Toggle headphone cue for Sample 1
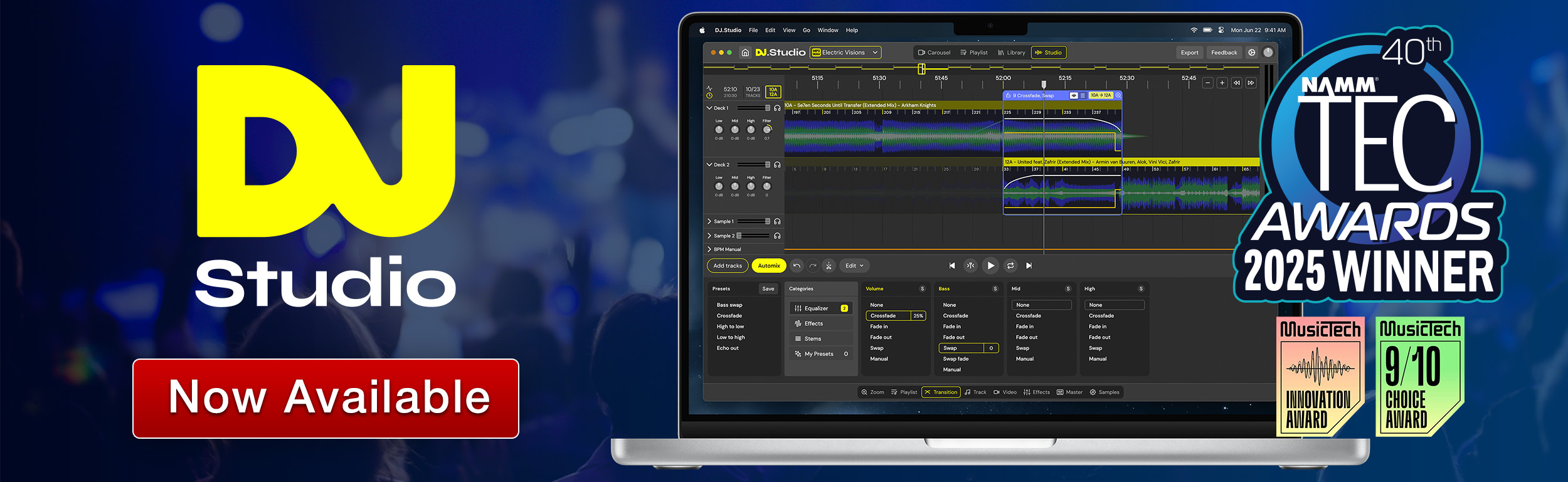 click(x=777, y=221)
